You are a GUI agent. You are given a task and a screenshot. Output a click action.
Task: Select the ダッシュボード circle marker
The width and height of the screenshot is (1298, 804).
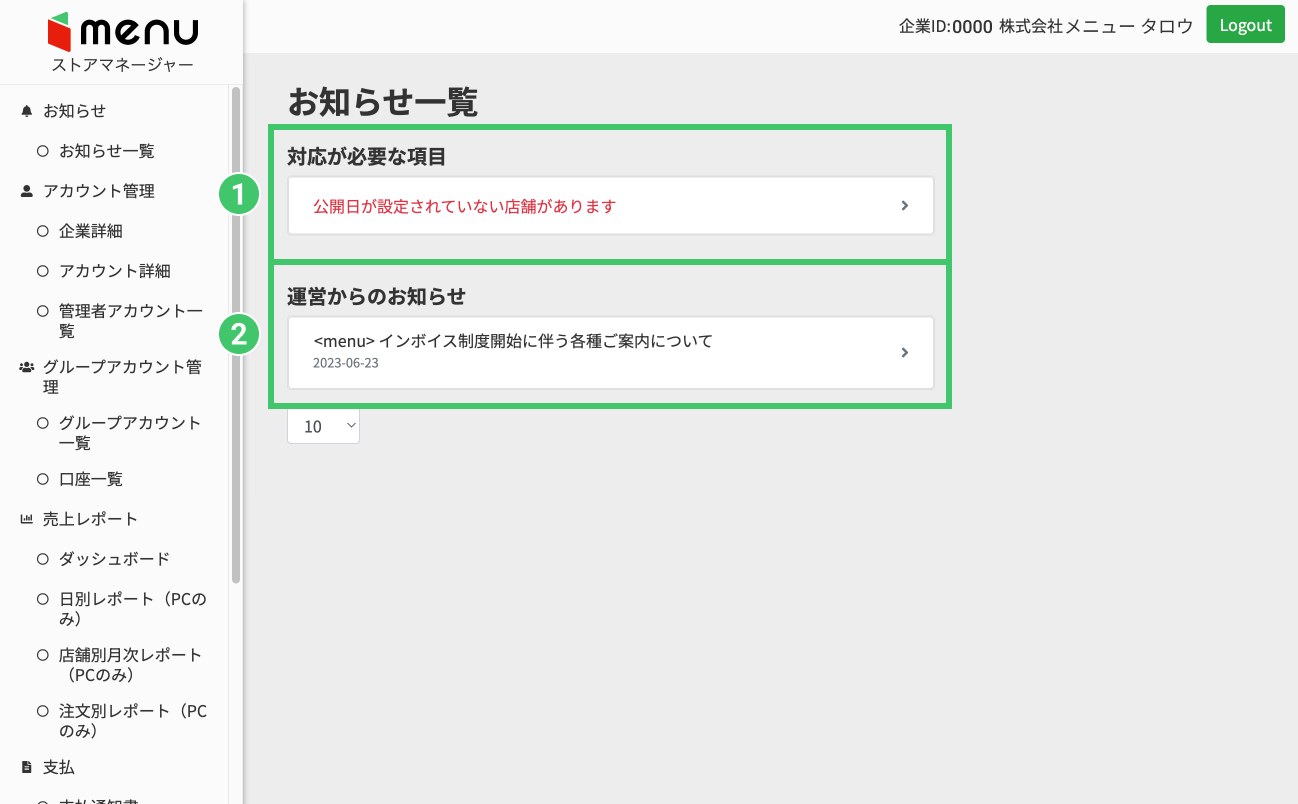click(43, 559)
